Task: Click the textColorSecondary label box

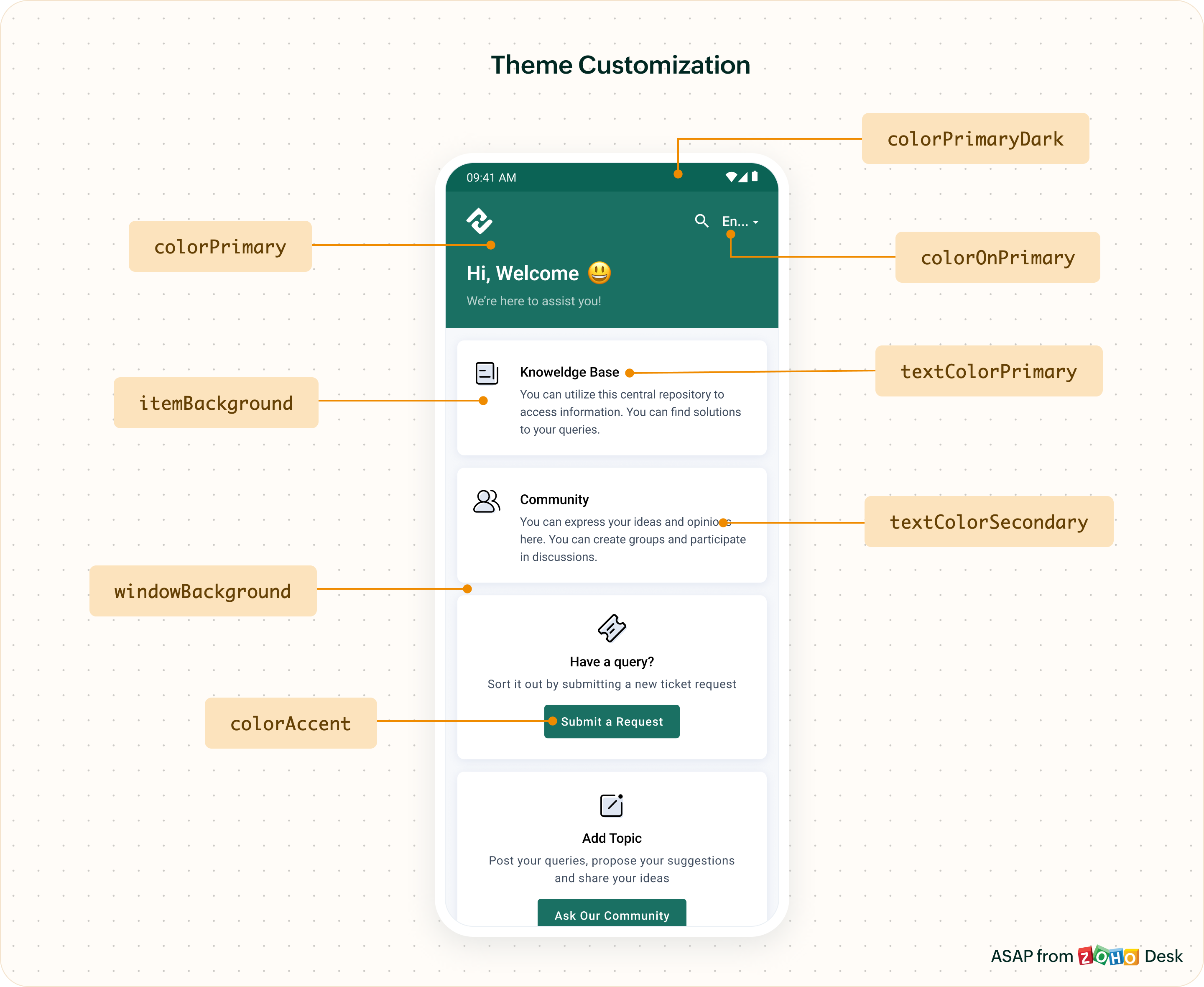Action: point(988,522)
